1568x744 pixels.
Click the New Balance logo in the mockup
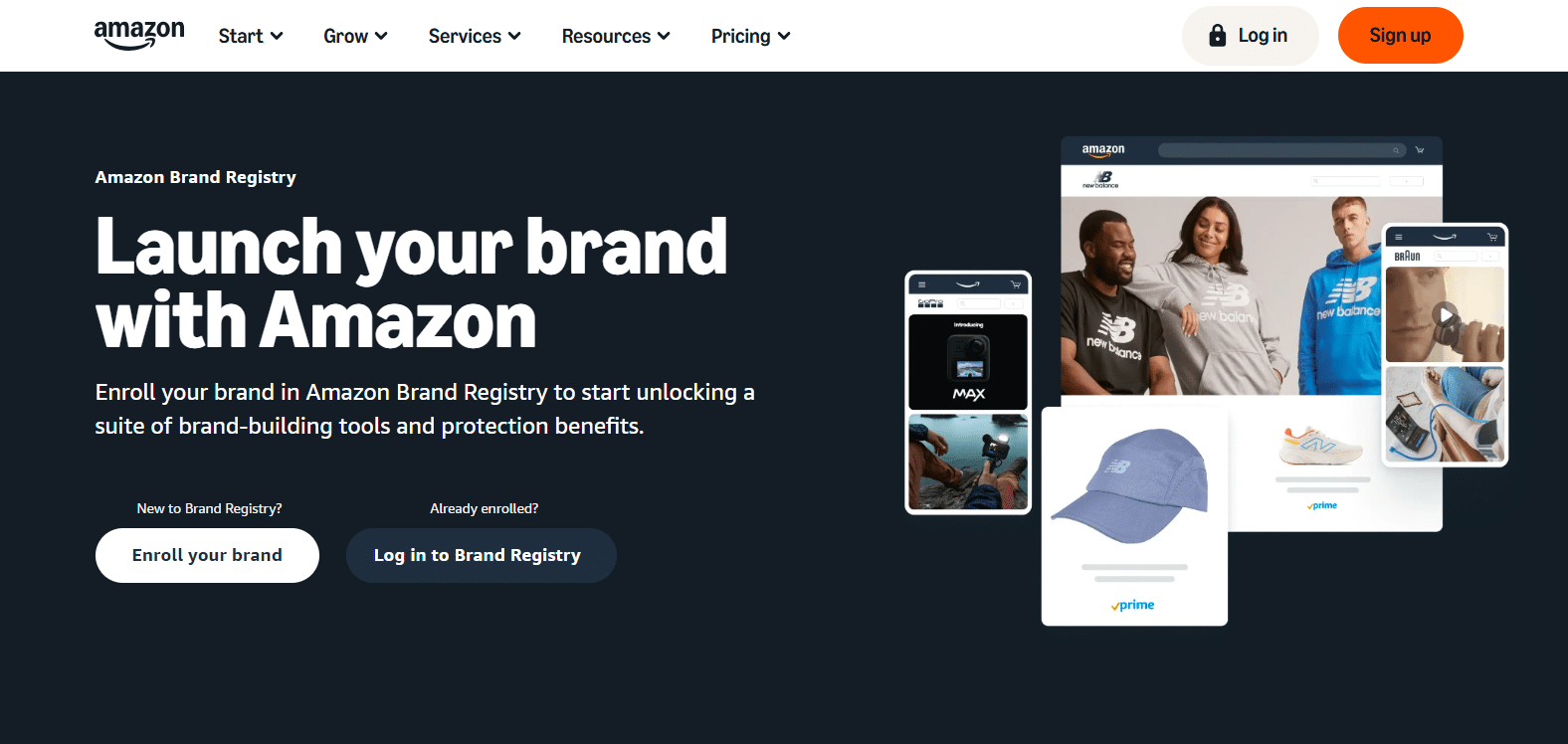pos(1101,180)
